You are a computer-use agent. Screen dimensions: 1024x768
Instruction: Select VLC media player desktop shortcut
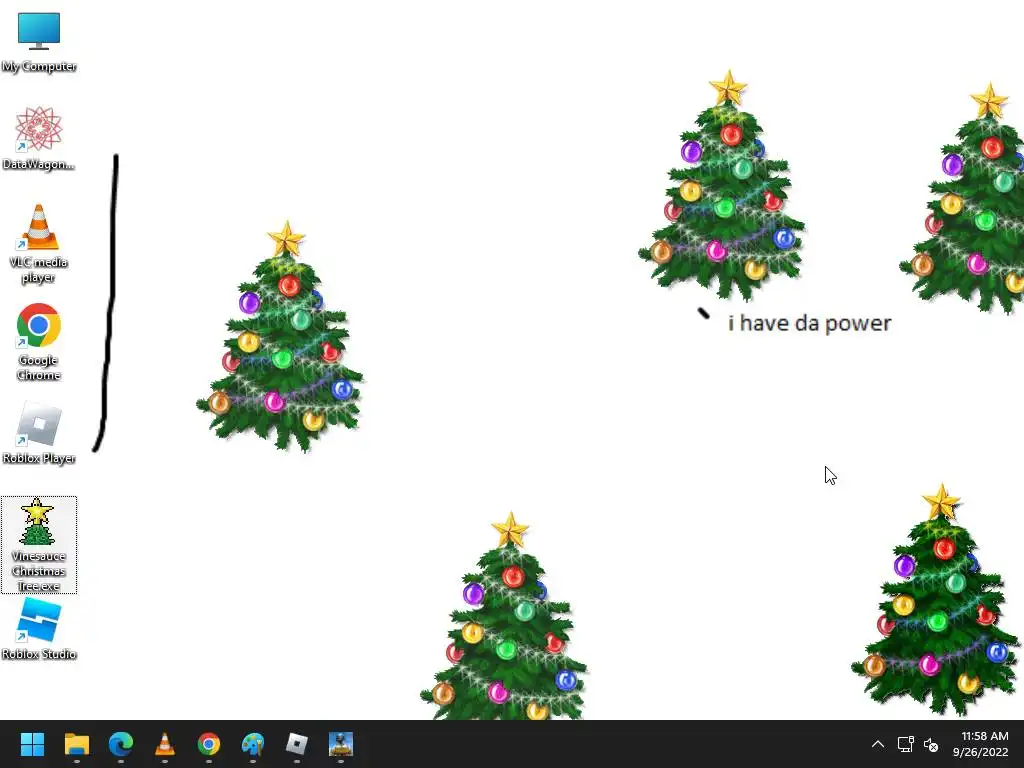pos(39,243)
